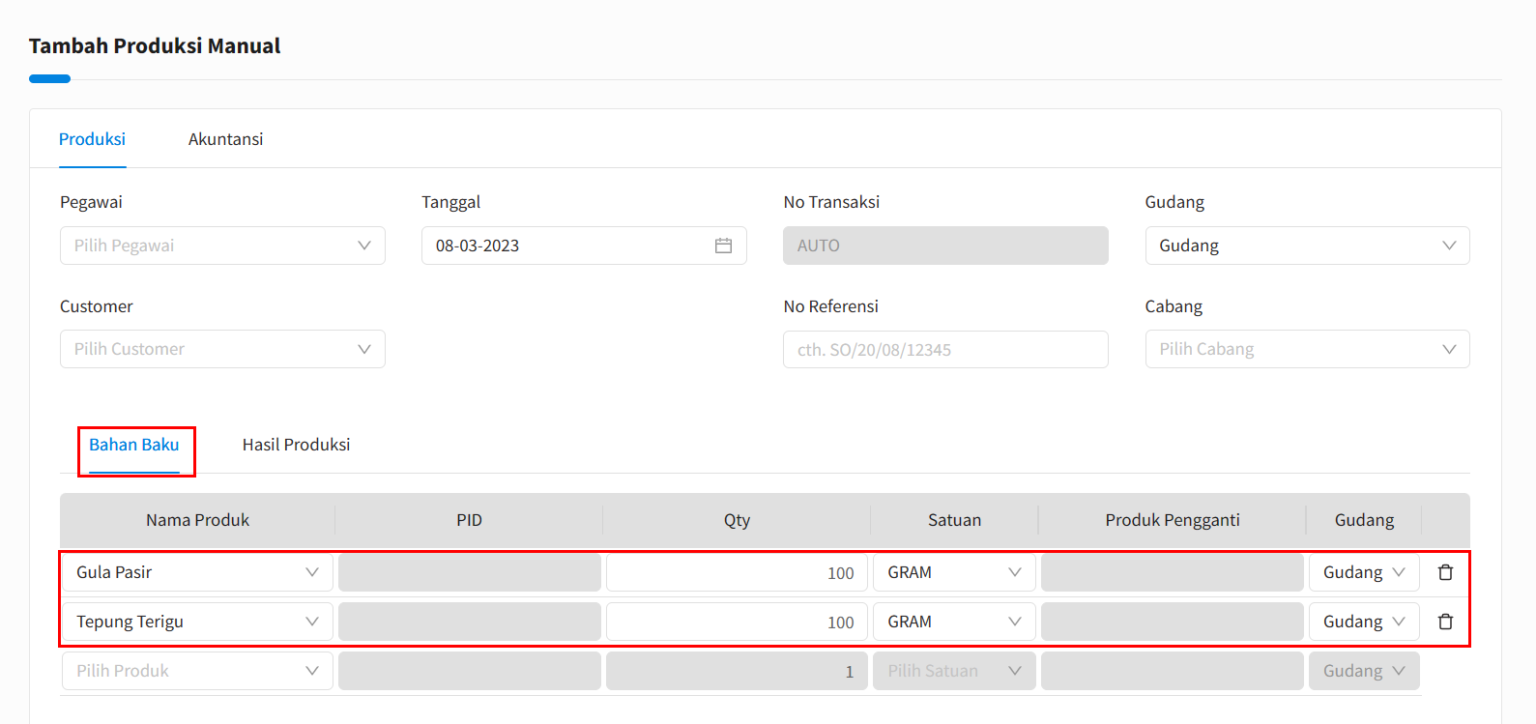Open the Tepung Terigu product dropdown

point(196,621)
